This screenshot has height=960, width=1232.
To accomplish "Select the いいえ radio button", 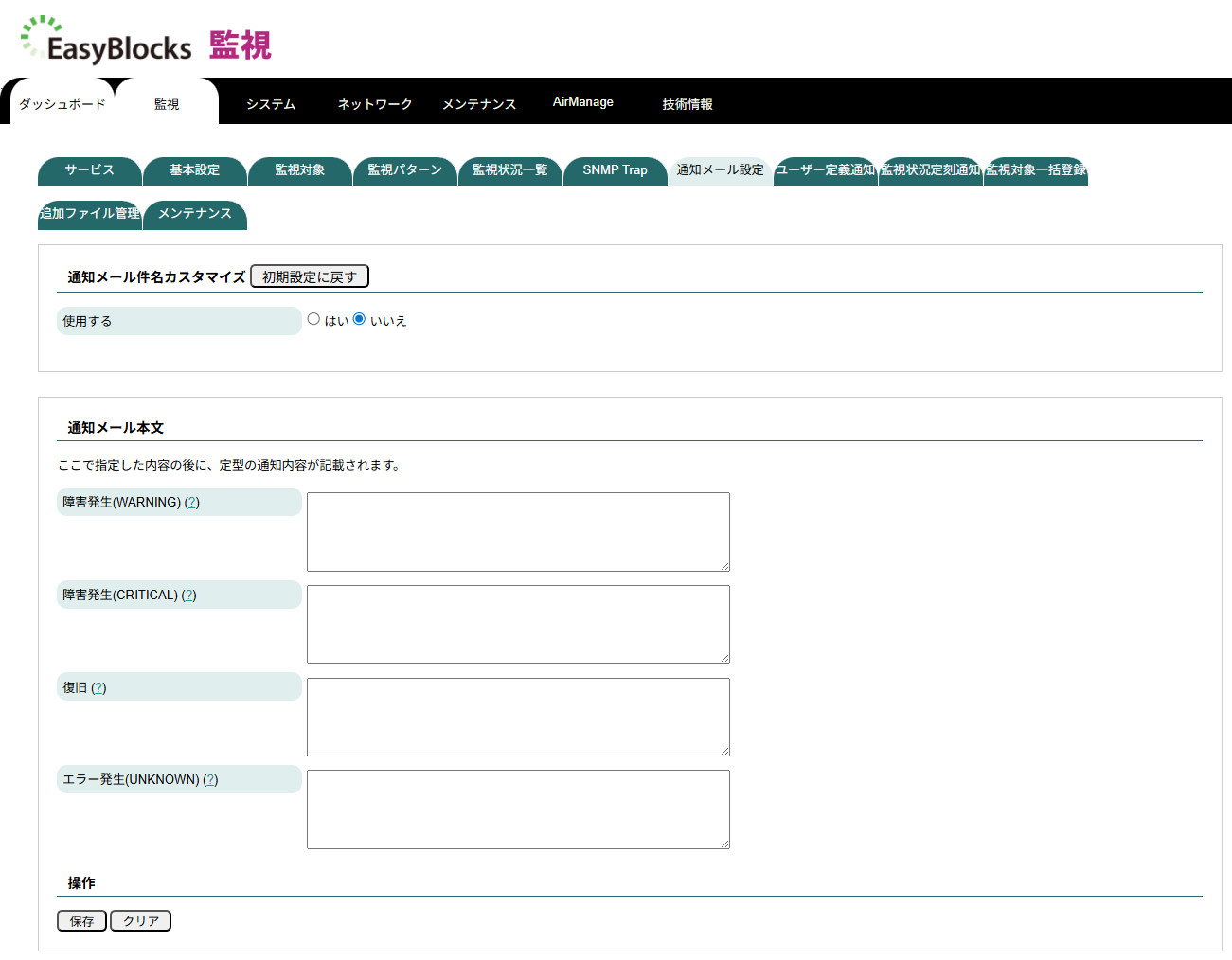I will 359,319.
